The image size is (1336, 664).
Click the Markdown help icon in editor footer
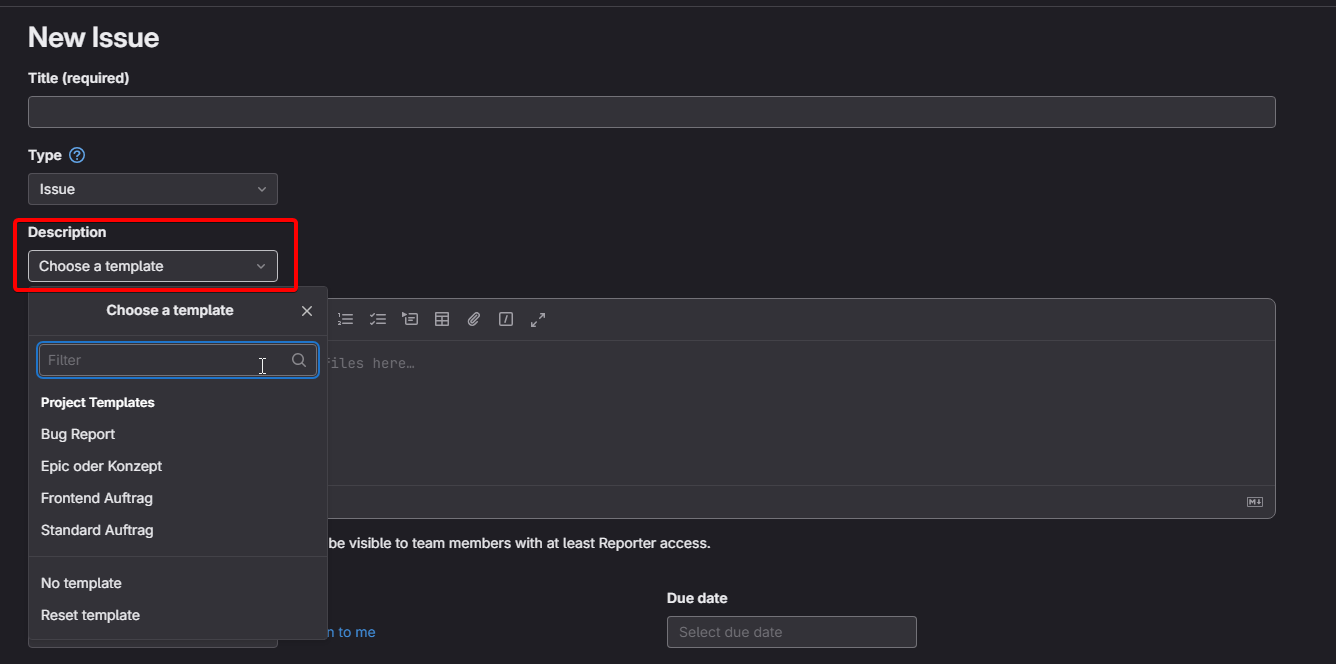pyautogui.click(x=1254, y=502)
